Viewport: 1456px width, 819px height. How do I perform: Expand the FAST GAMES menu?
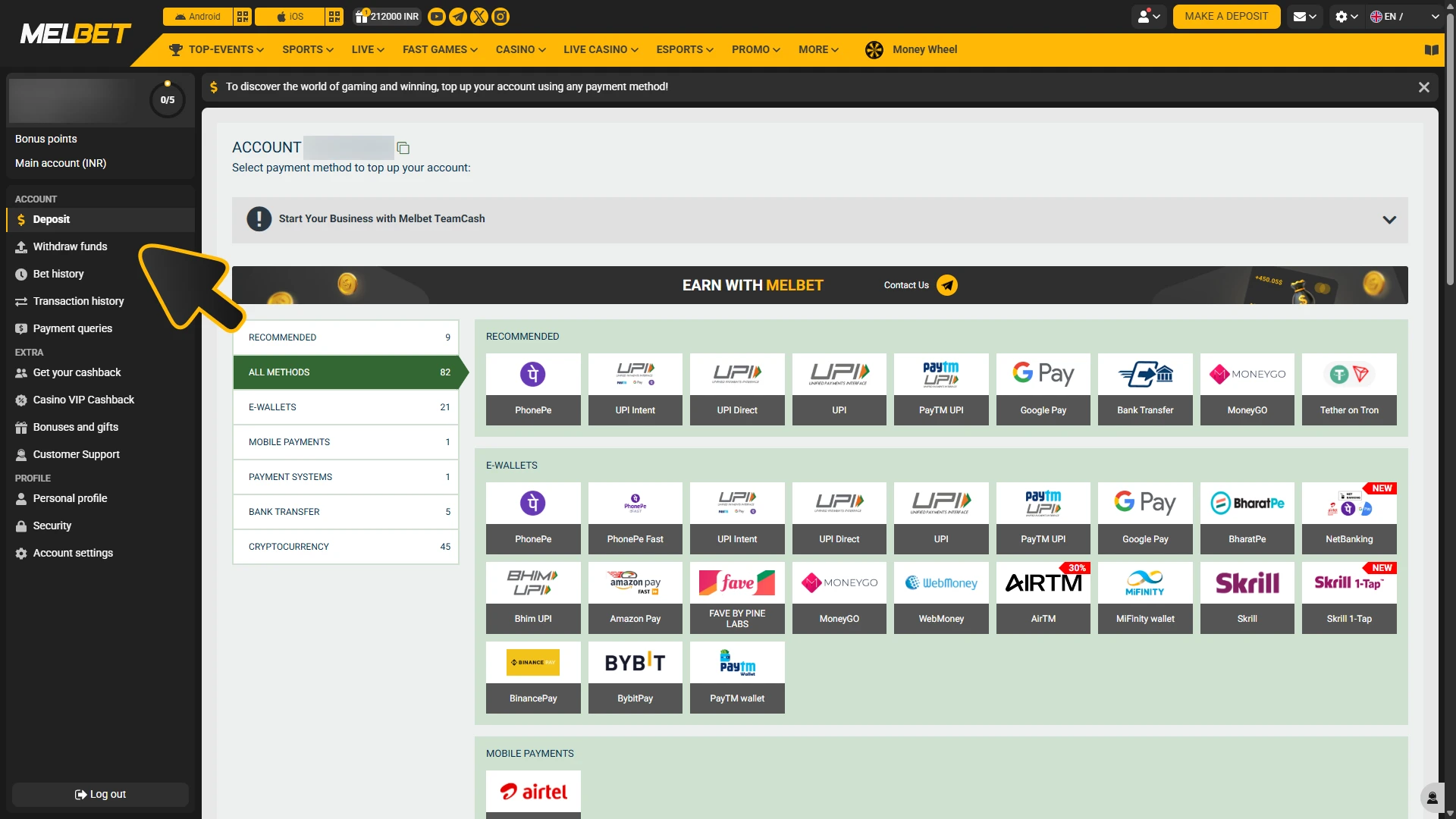pos(440,50)
